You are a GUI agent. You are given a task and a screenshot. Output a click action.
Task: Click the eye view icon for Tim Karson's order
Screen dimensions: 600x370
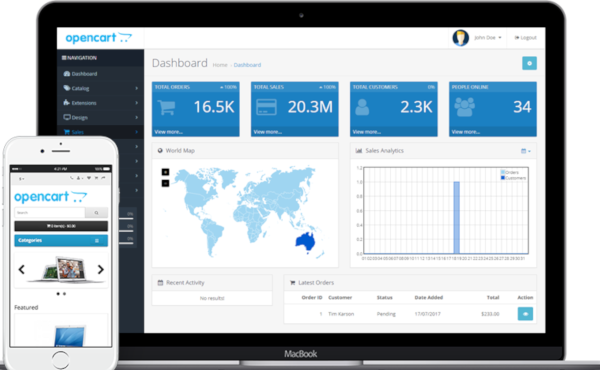(525, 314)
